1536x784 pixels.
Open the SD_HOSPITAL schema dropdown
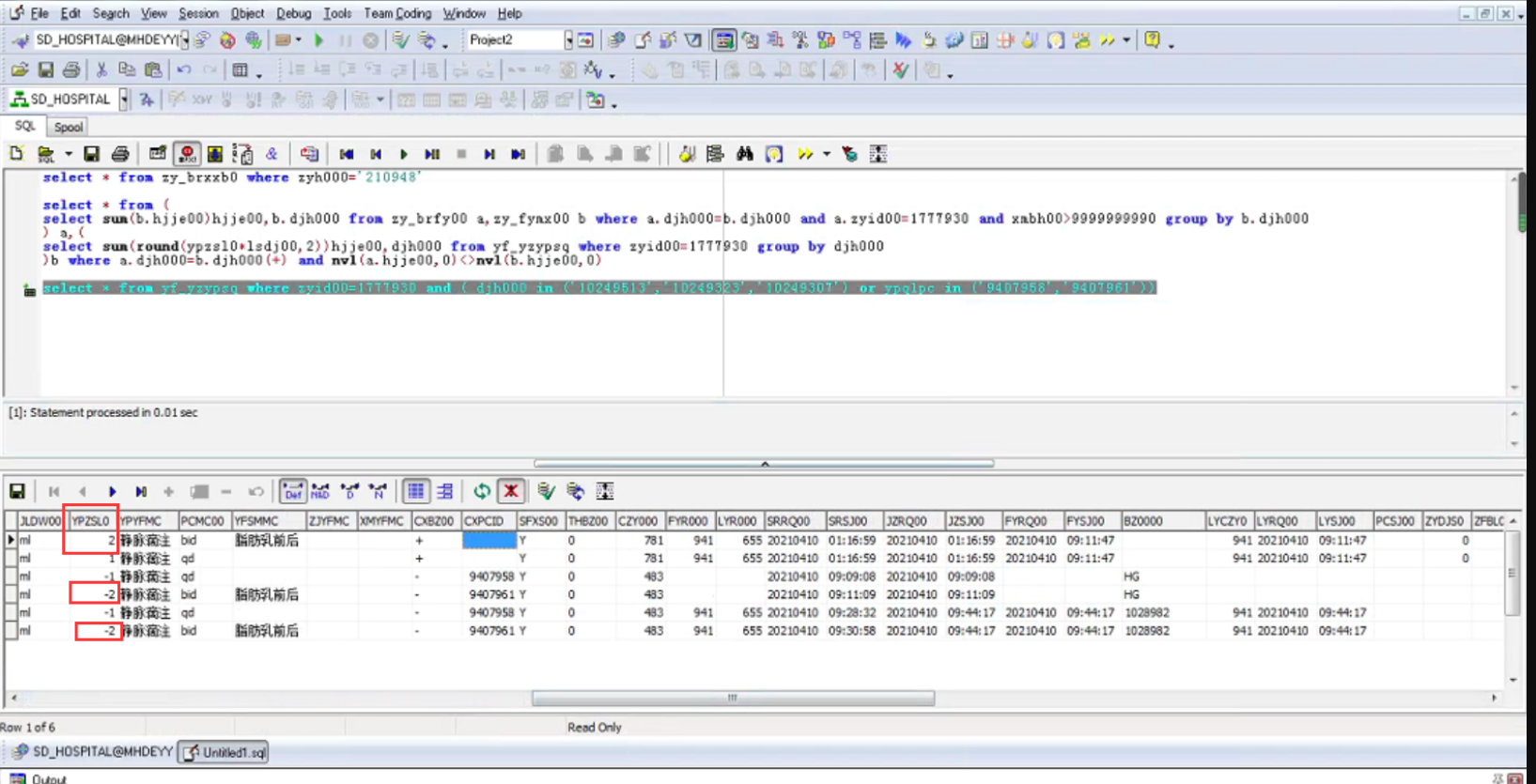pos(123,100)
